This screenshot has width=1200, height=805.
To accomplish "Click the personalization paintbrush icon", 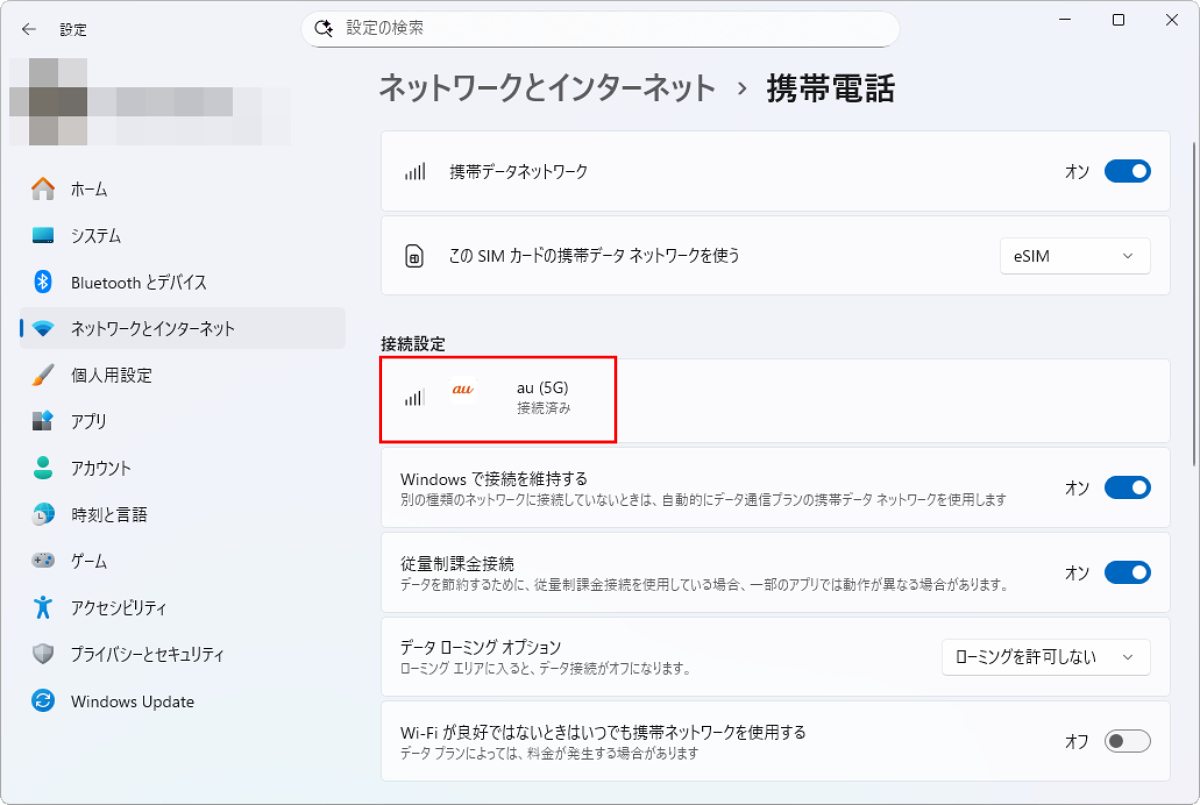I will click(x=43, y=375).
